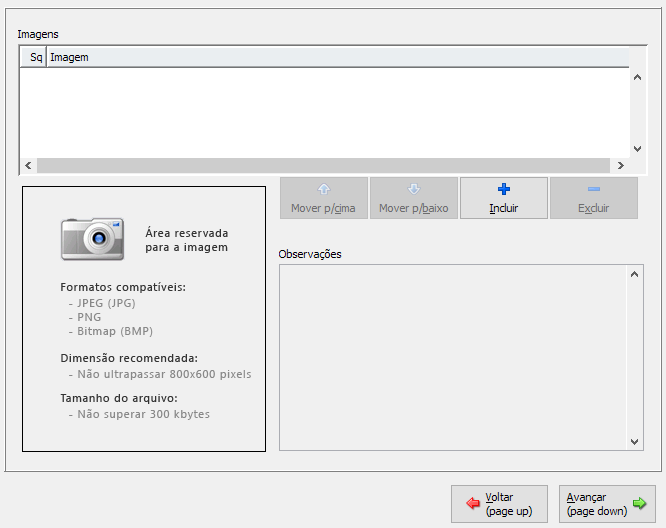Image resolution: width=666 pixels, height=528 pixels.
Task: Go back with Voltar (page up) button
Action: coord(499,504)
